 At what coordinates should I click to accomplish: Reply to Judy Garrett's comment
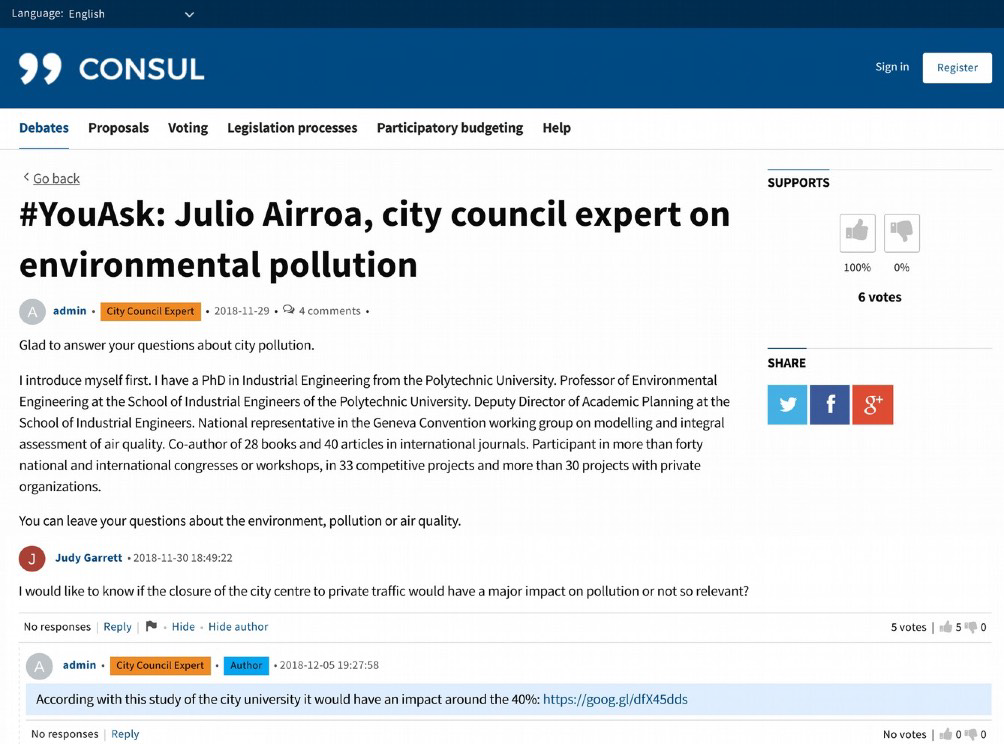click(x=117, y=627)
